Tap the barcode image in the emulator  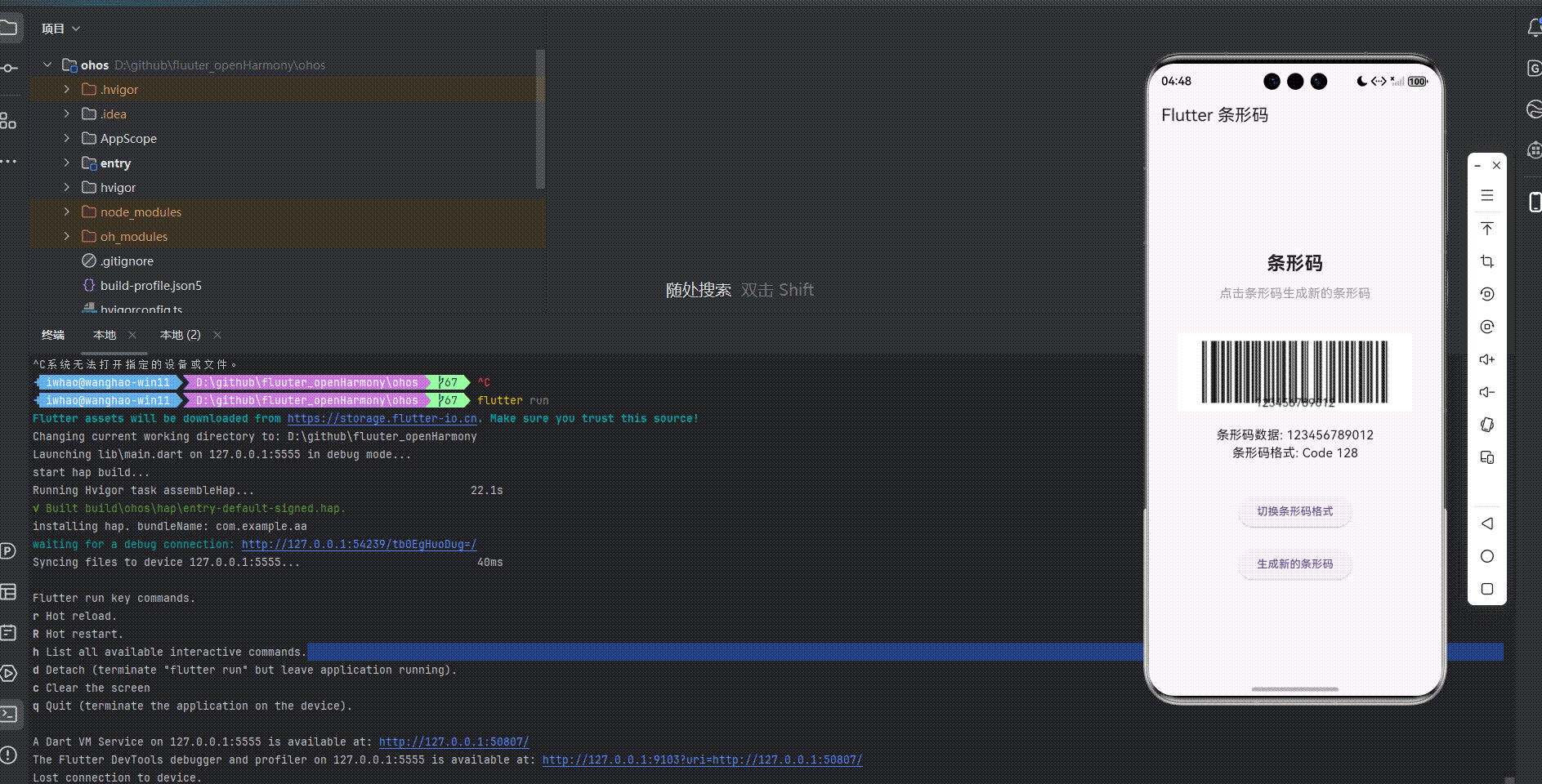pos(1294,372)
